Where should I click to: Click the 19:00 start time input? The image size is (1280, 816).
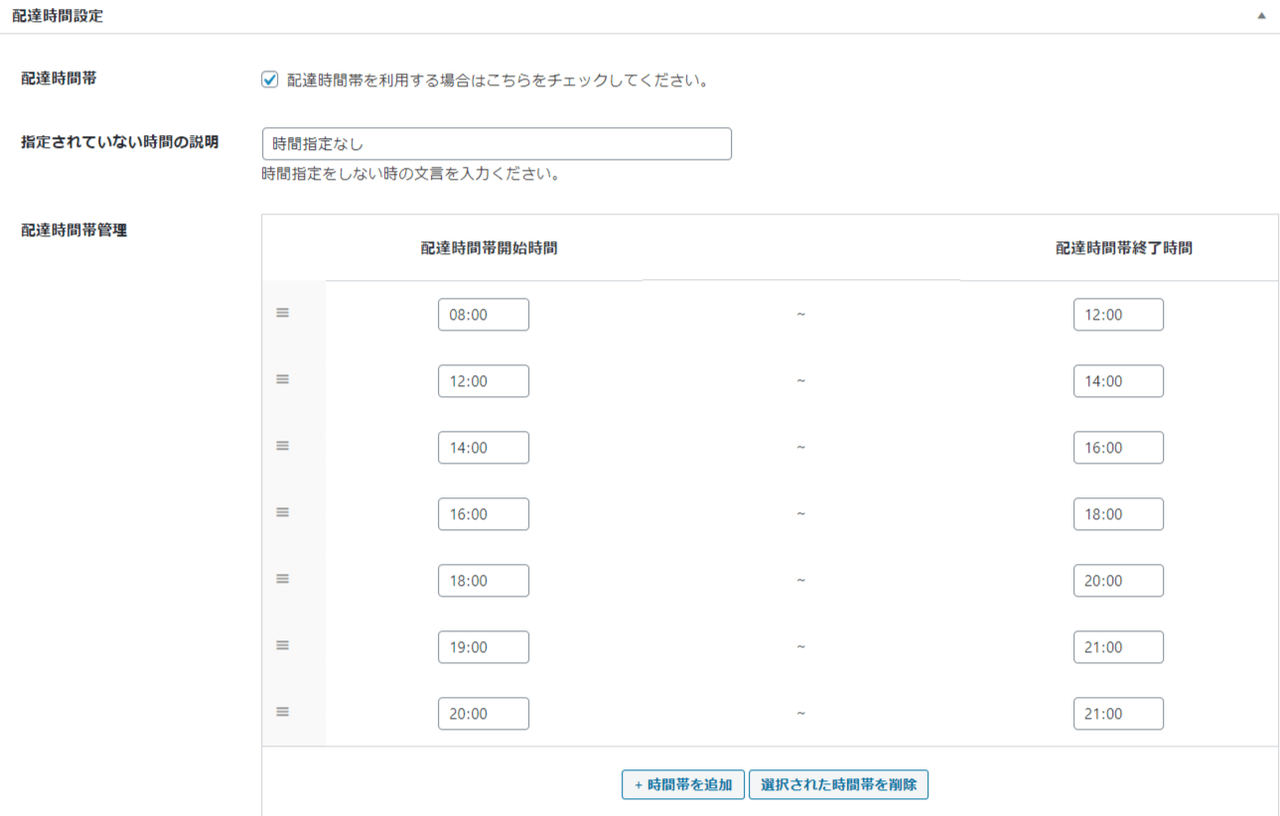coord(483,648)
